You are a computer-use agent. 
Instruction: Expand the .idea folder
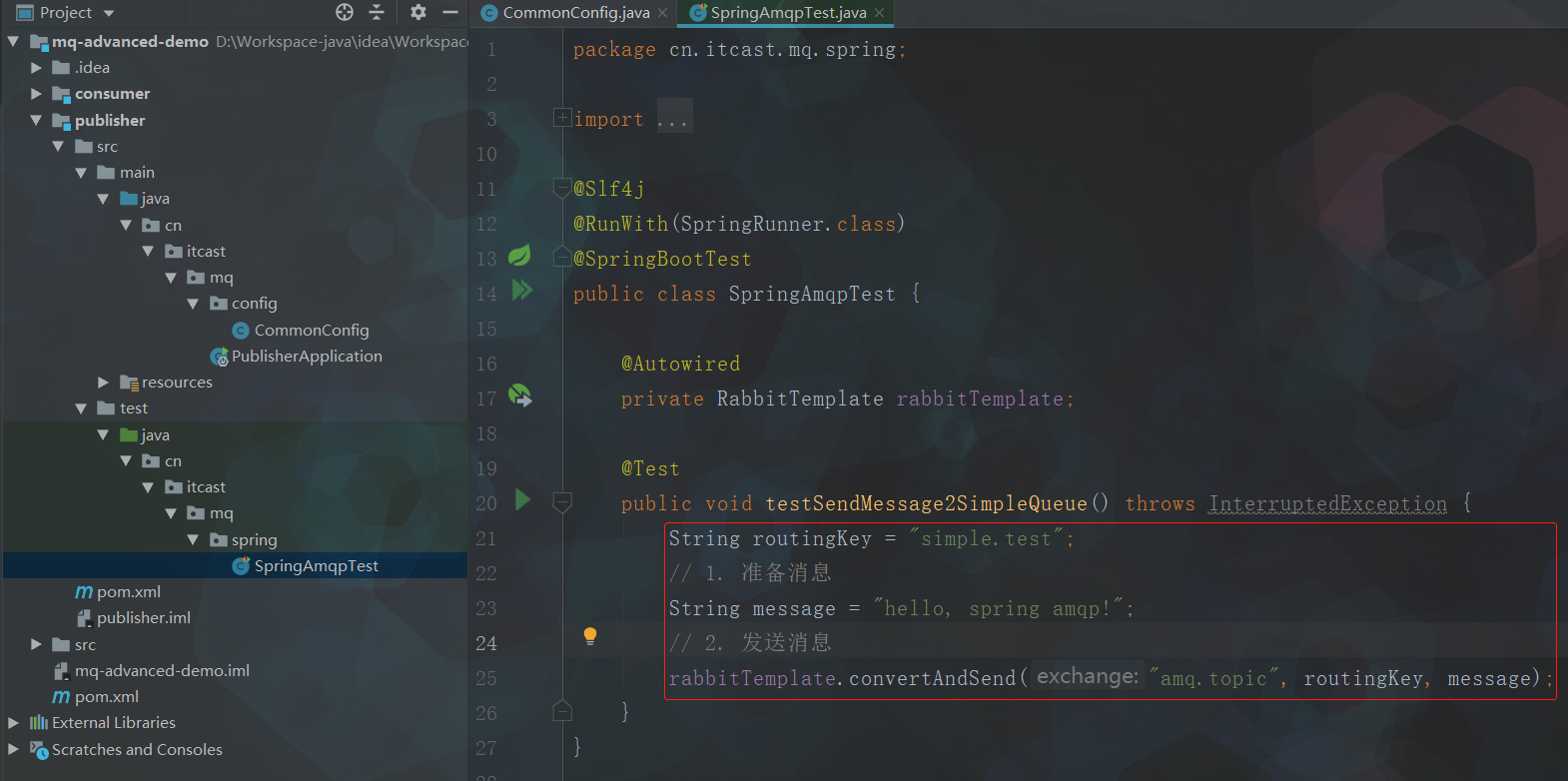[x=37, y=68]
